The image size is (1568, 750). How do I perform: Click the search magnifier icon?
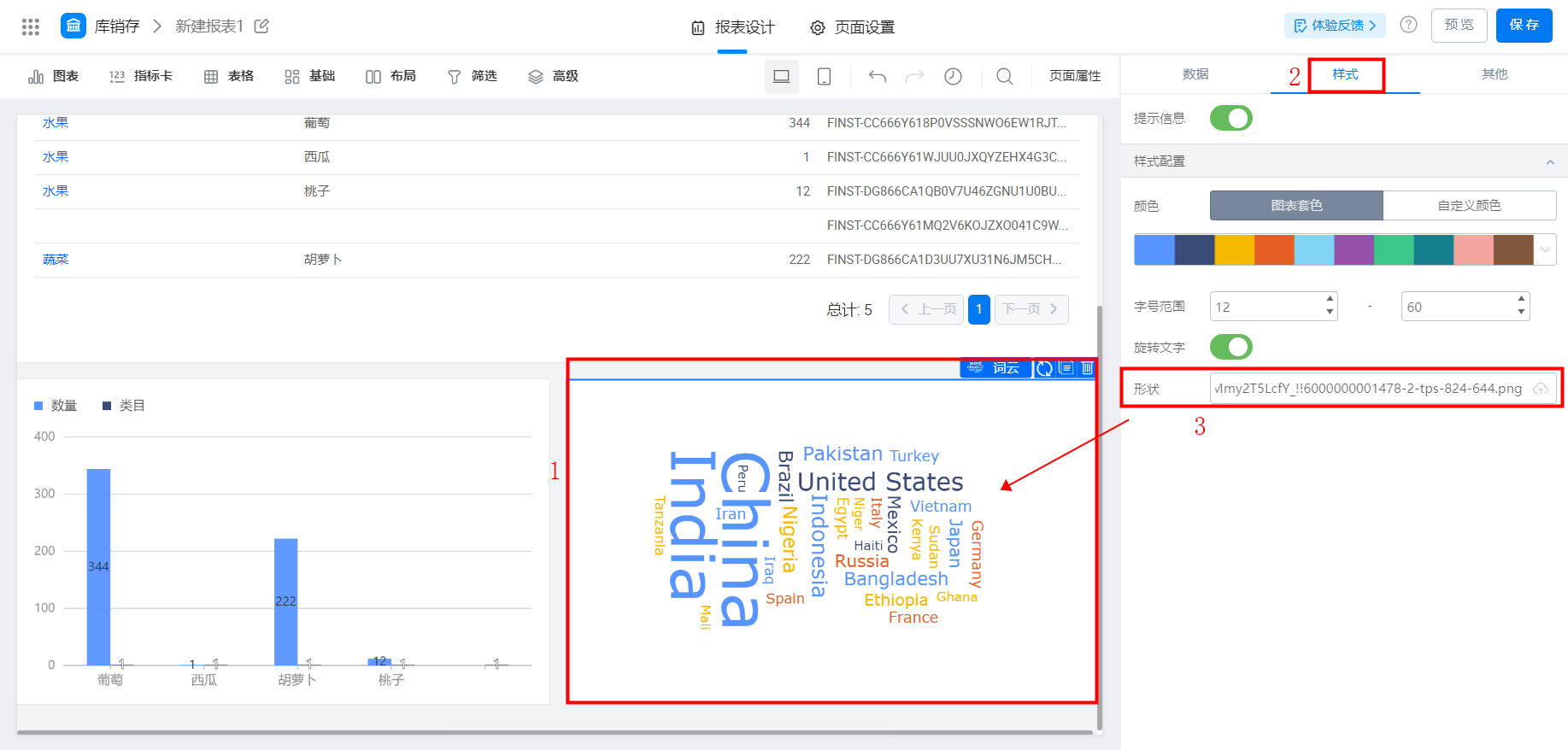1005,77
